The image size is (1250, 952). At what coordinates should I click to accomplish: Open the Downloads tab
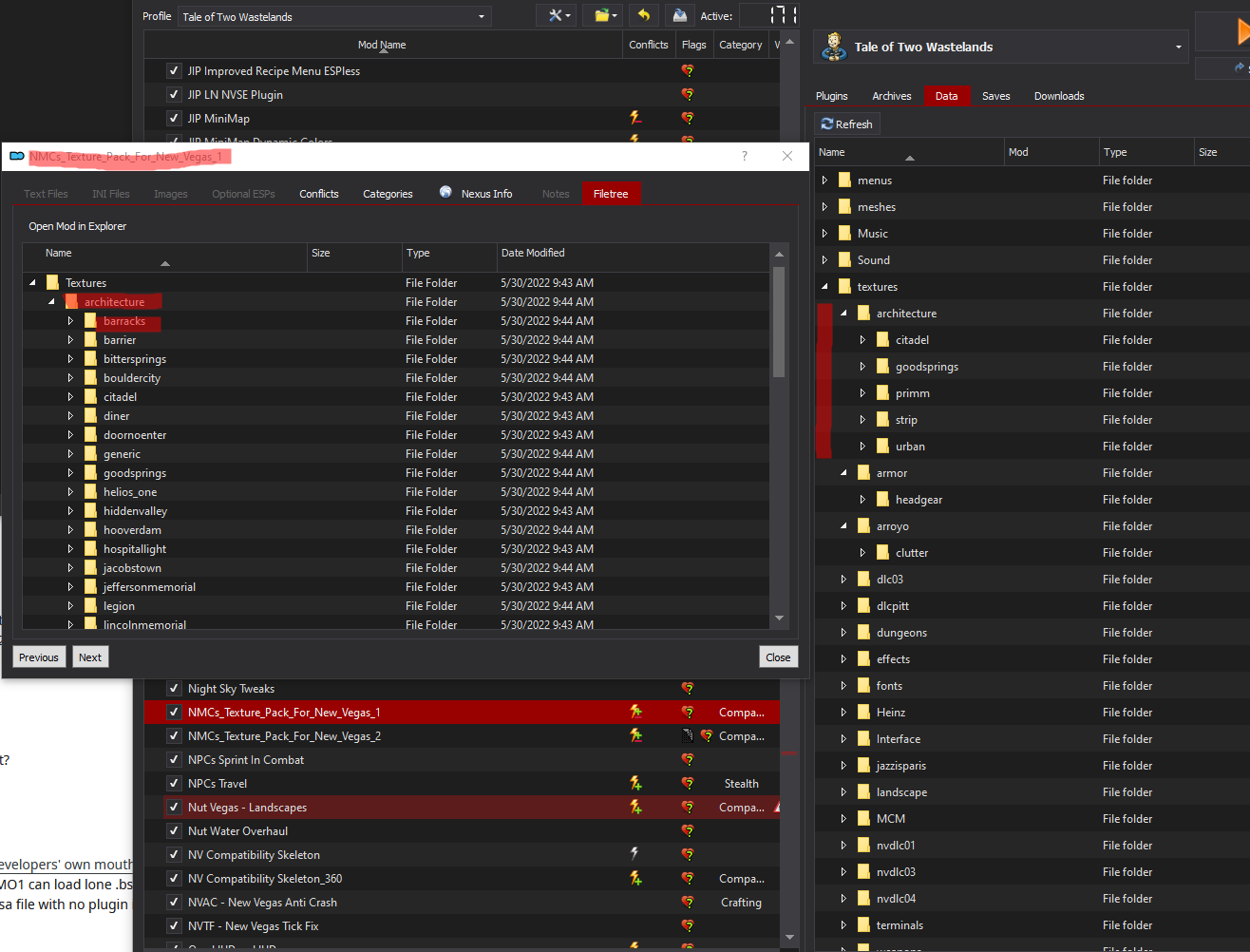tap(1058, 96)
